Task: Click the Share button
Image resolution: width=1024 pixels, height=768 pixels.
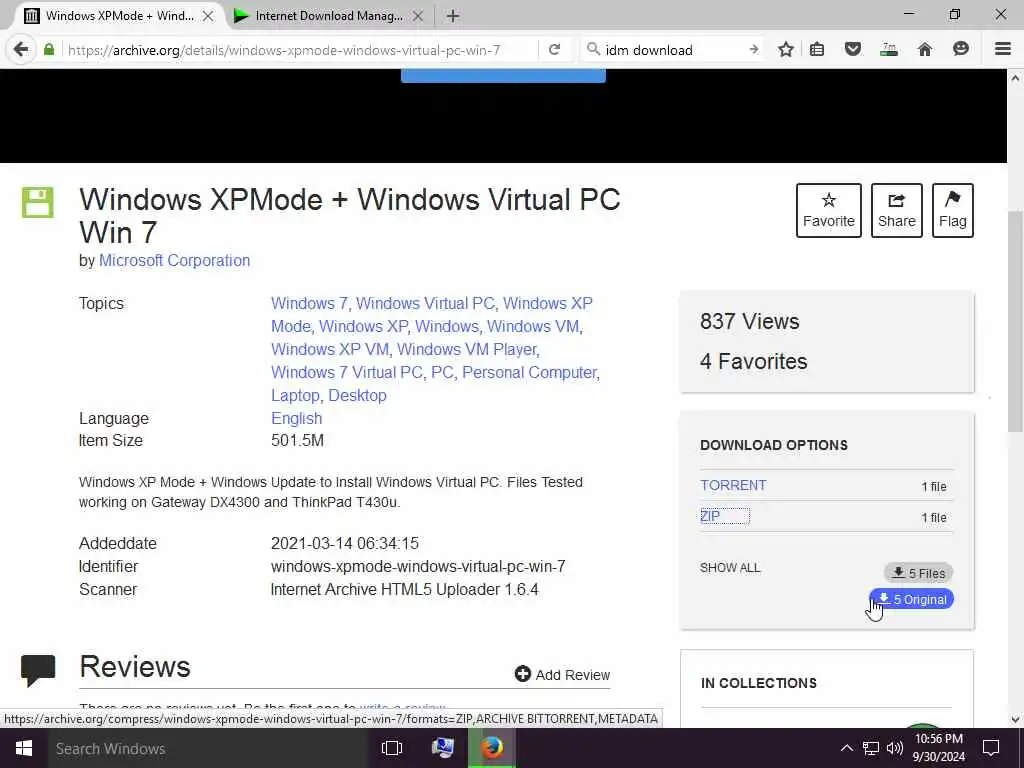Action: point(897,210)
